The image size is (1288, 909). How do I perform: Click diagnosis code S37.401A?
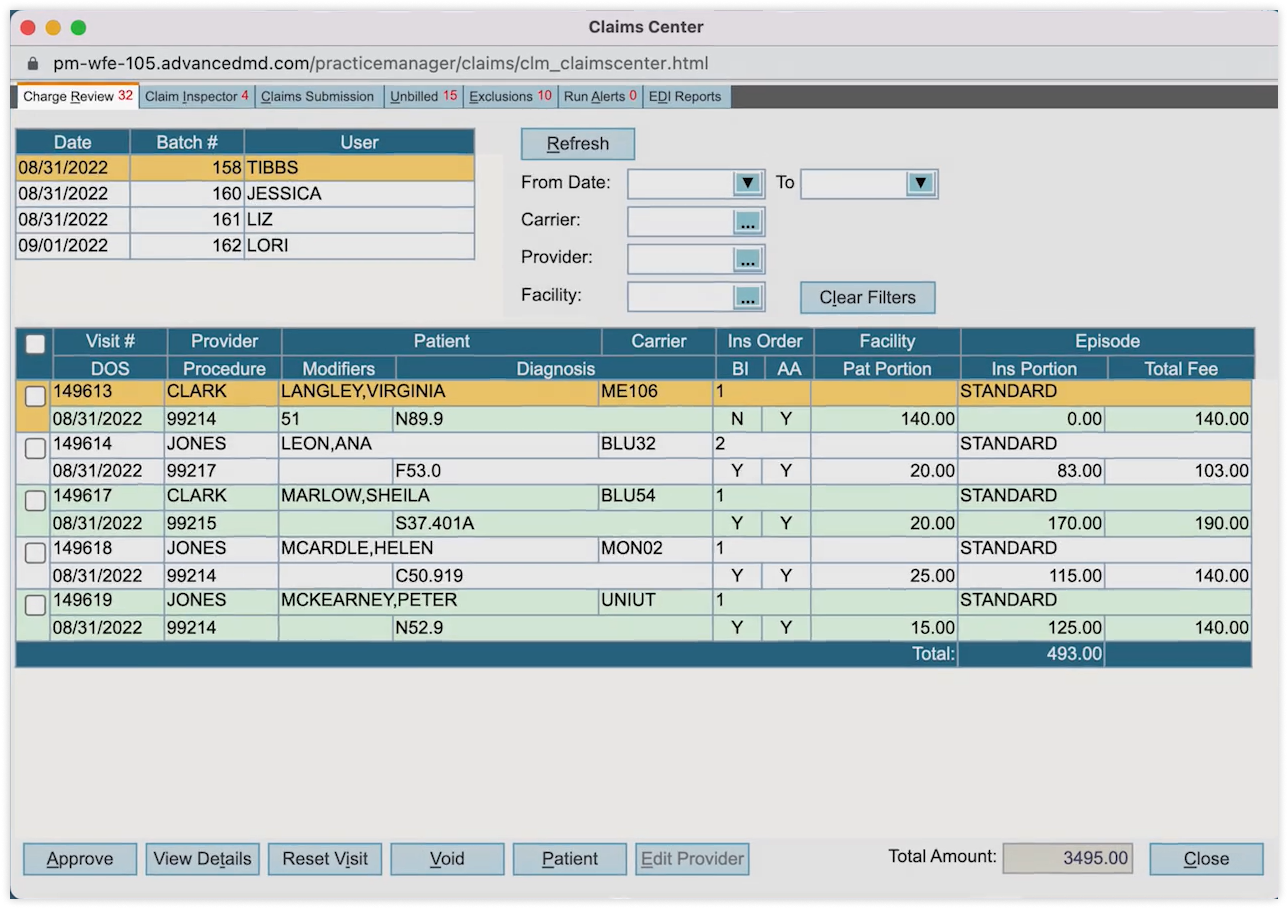[435, 523]
